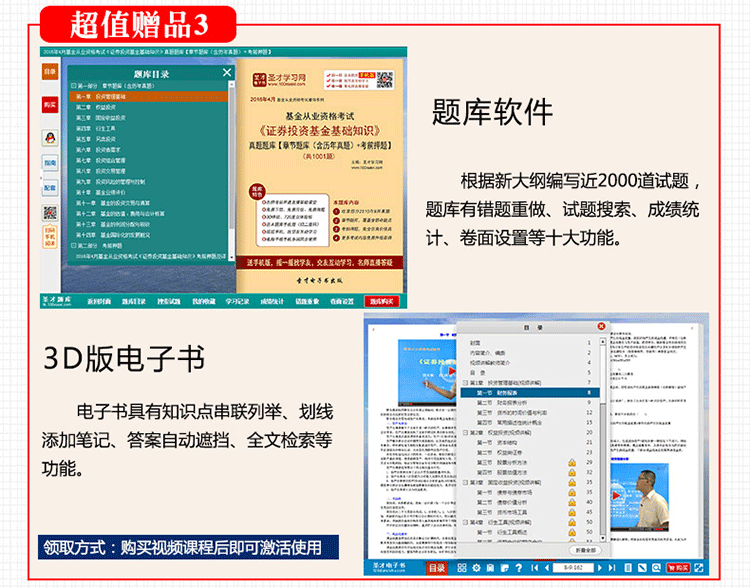The height and width of the screenshot is (588, 750).
Task: Jump to first page of e-book
Action: pyautogui.click(x=535, y=568)
